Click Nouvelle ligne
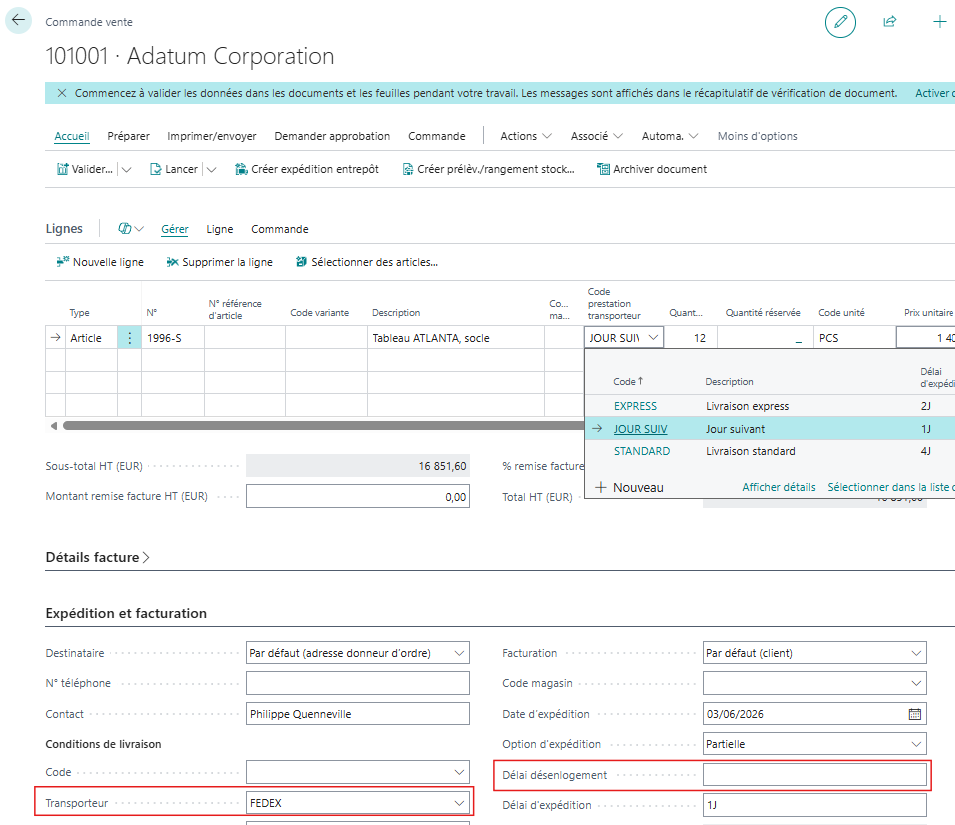This screenshot has width=955, height=825. 100,262
